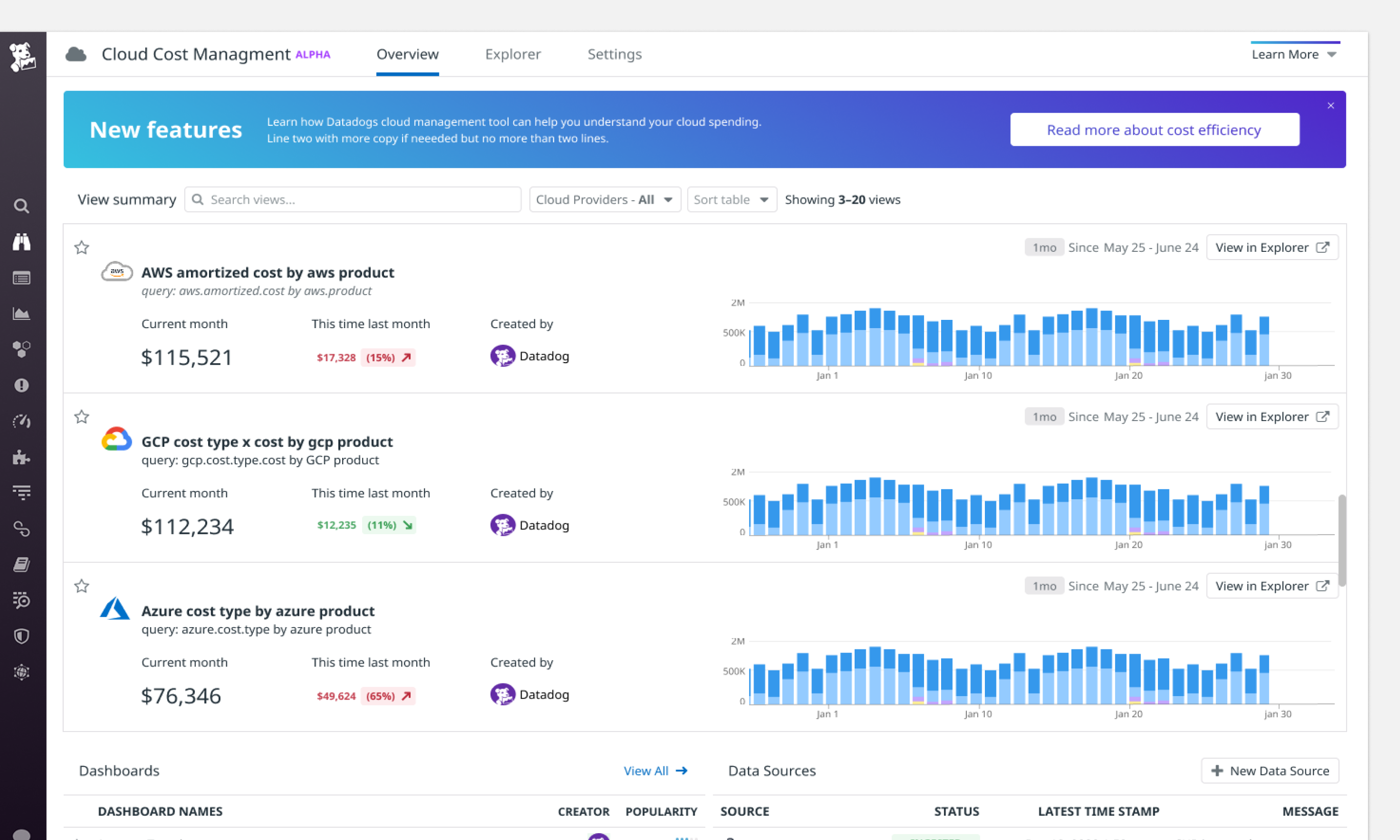Open the security shield sidebar icon
1400x840 pixels.
[x=21, y=636]
